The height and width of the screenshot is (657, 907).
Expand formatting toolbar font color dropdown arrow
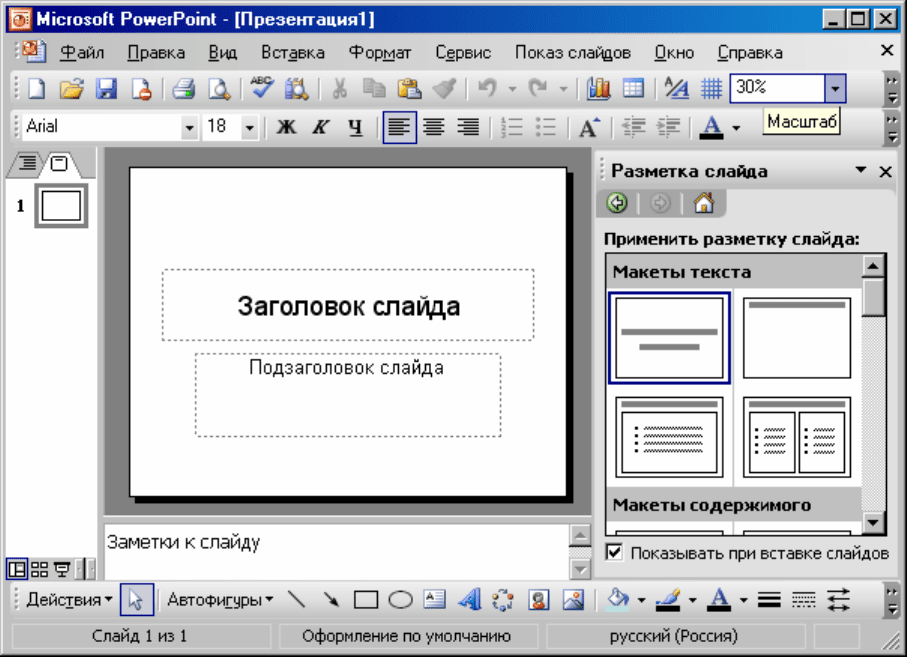(736, 128)
